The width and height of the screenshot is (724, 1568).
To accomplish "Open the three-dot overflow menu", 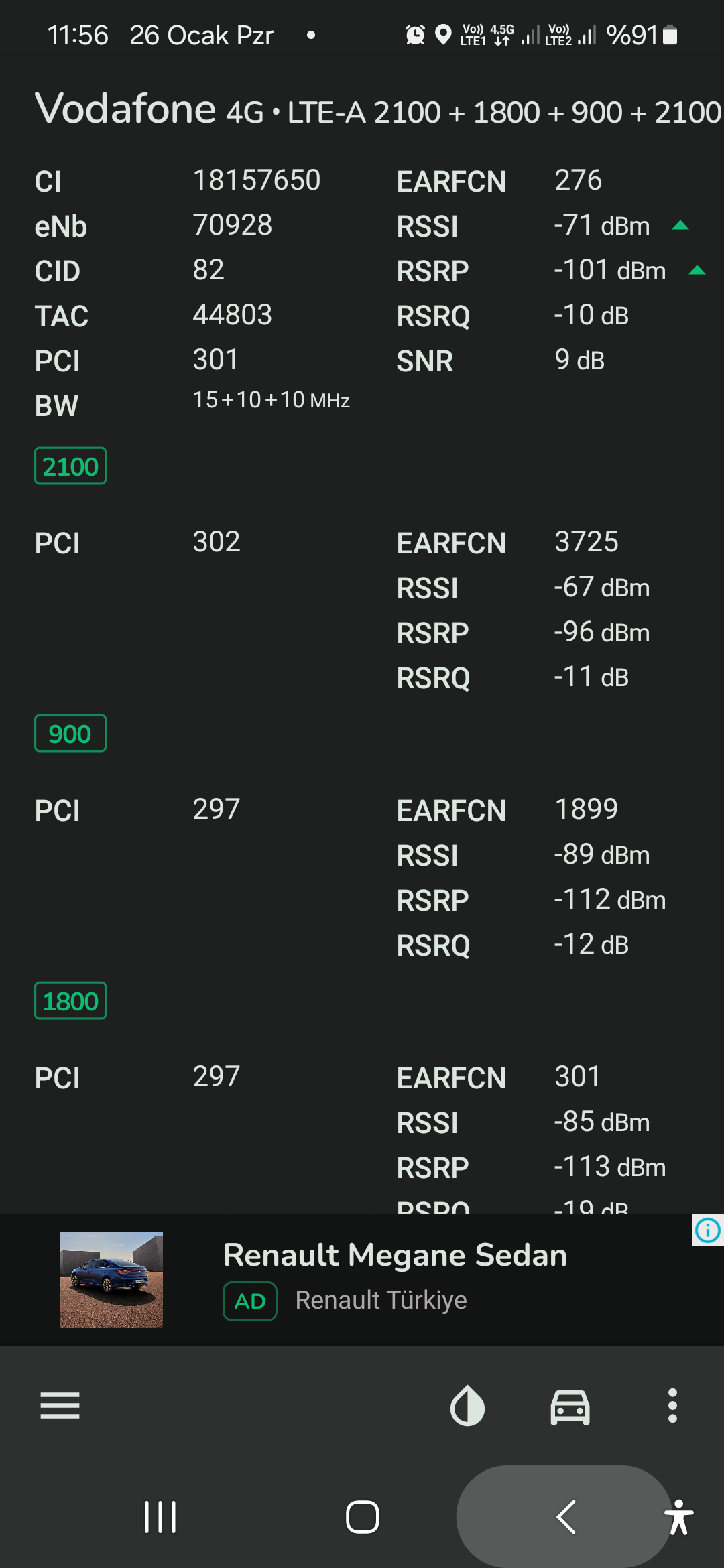I will [x=672, y=1405].
